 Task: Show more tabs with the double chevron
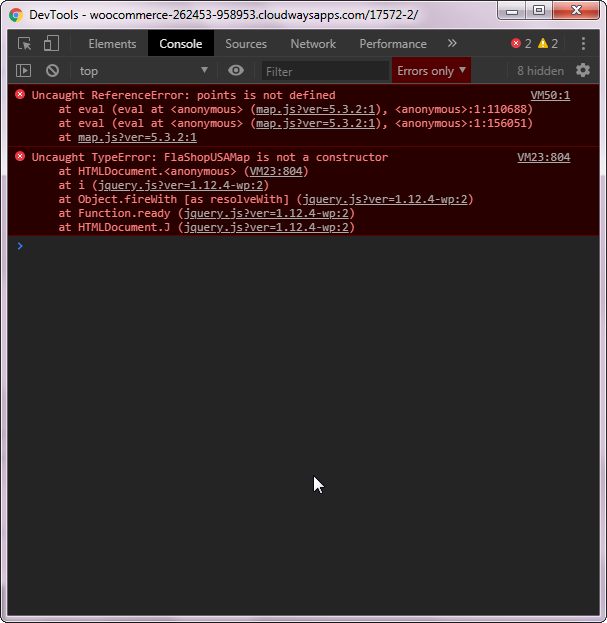pos(452,43)
